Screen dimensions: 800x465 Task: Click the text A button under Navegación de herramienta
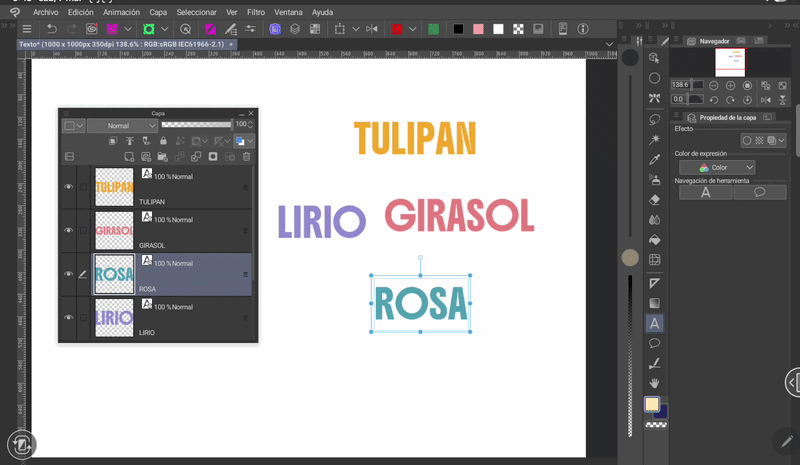(705, 192)
